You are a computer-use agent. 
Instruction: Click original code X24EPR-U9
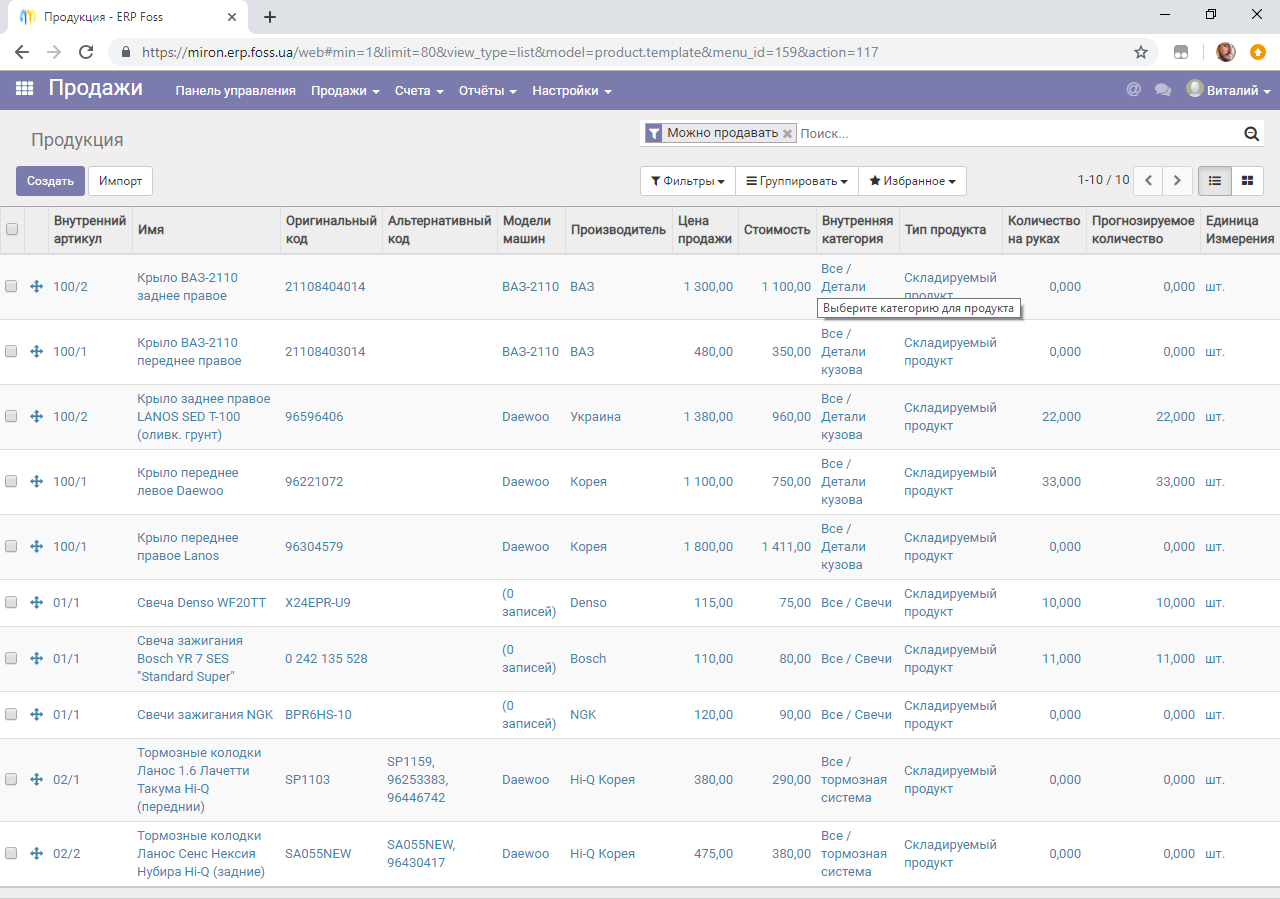(318, 602)
